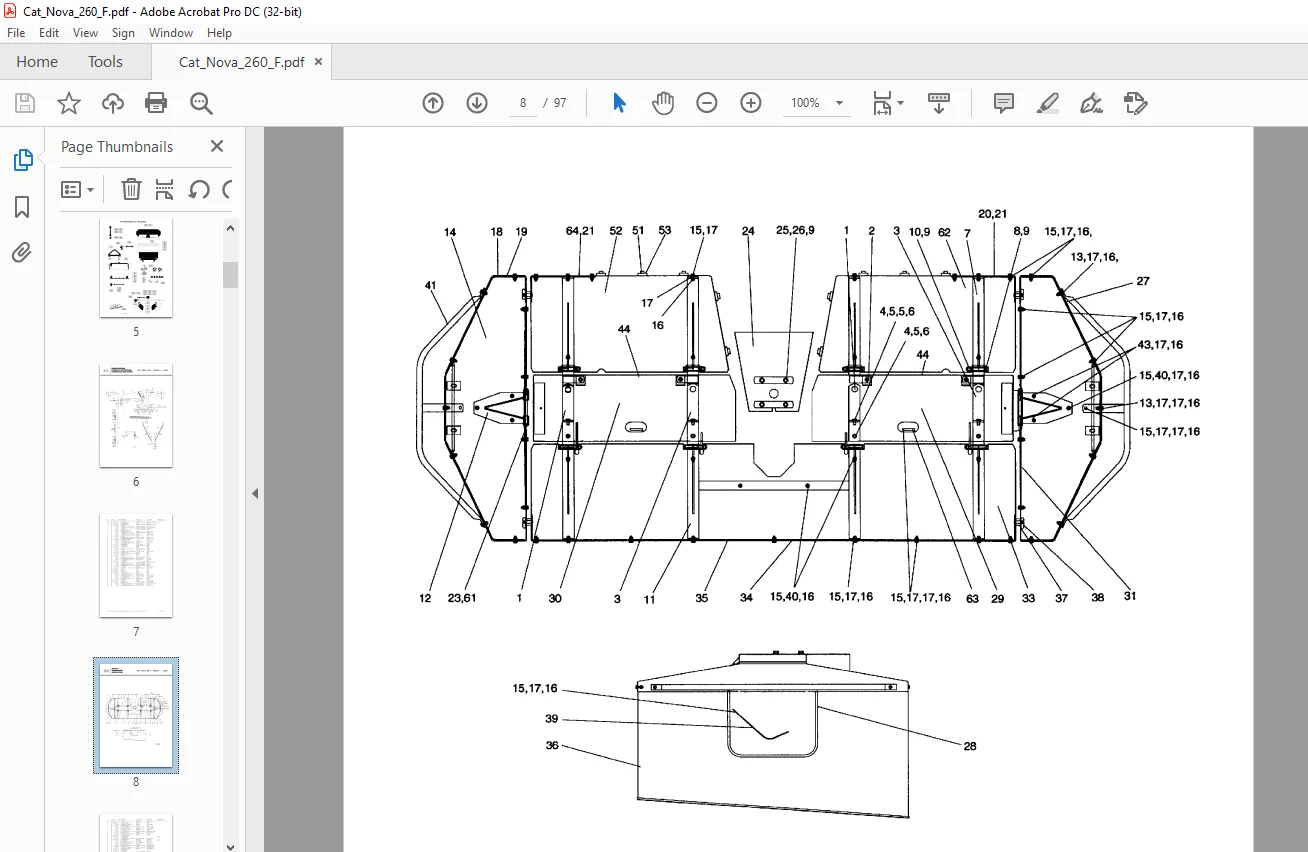This screenshot has width=1308, height=852.
Task: Select the highlighter pen tool
Action: point(1047,103)
